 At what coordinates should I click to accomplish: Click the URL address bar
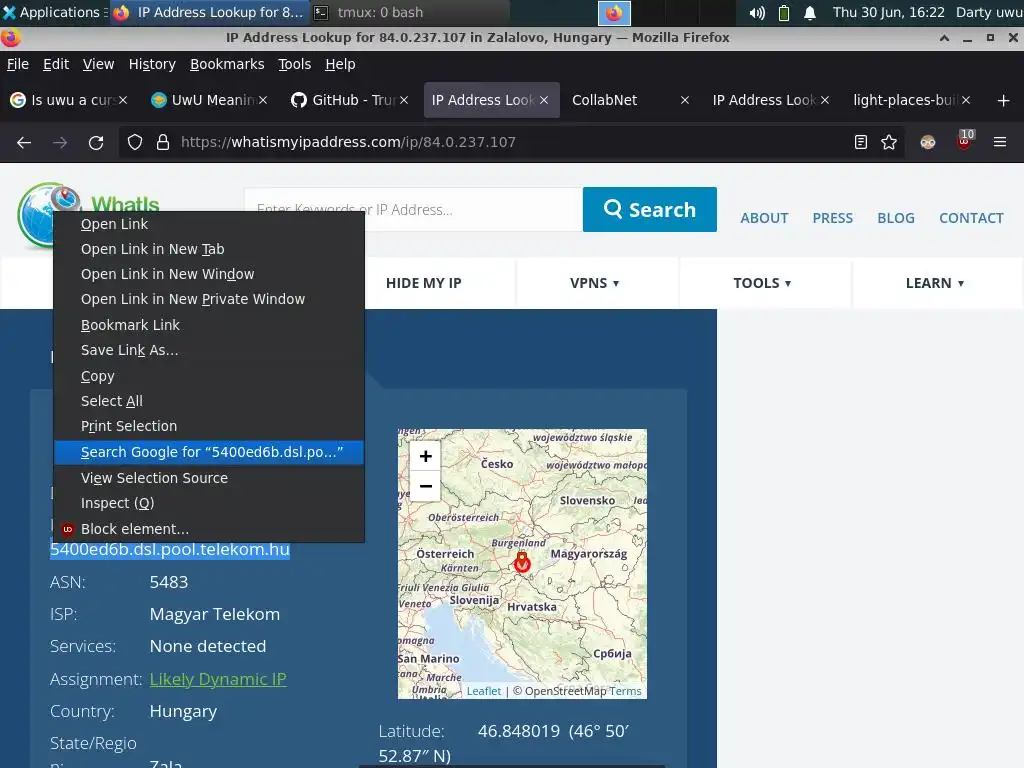[509, 142]
